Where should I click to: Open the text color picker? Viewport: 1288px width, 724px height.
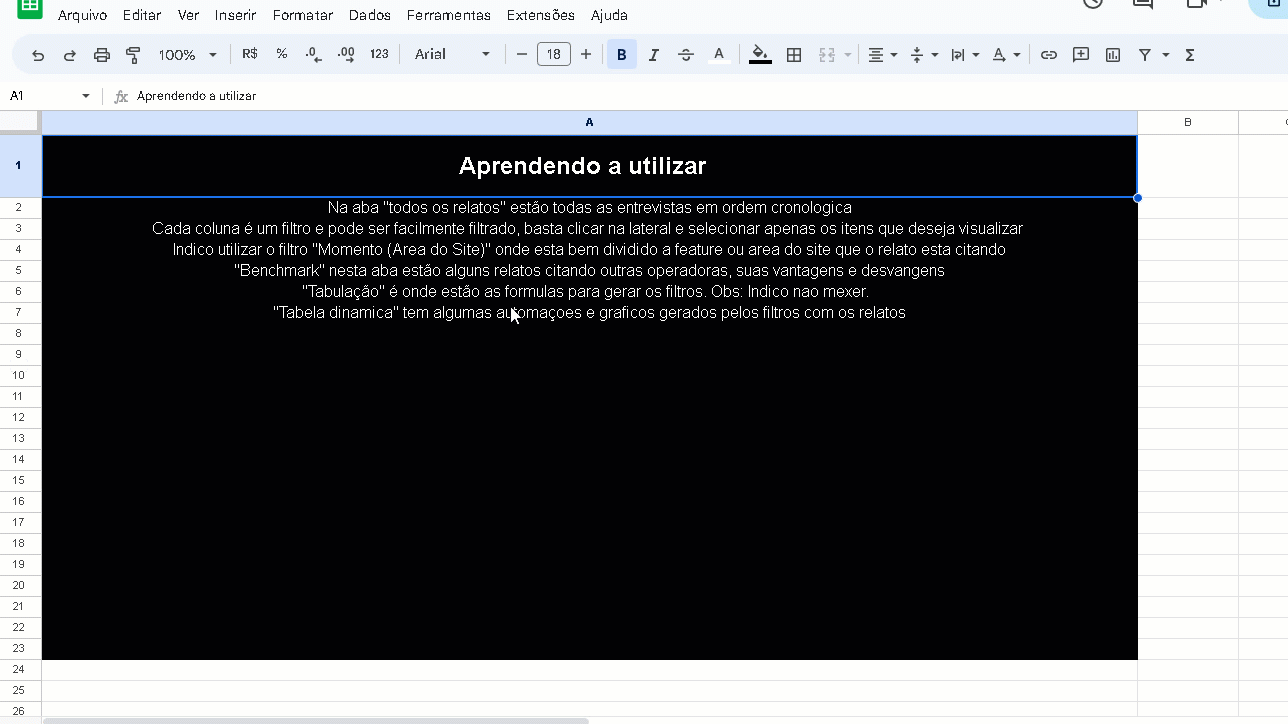[x=718, y=55]
